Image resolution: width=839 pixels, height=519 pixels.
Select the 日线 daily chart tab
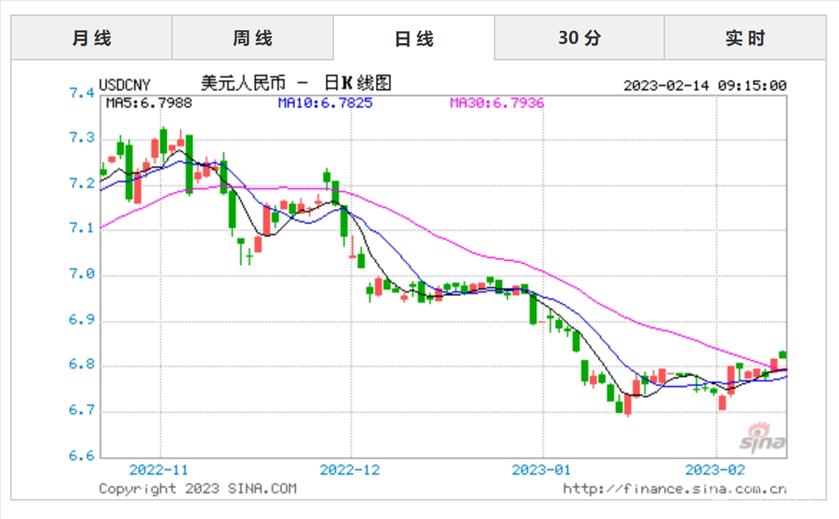coord(414,38)
